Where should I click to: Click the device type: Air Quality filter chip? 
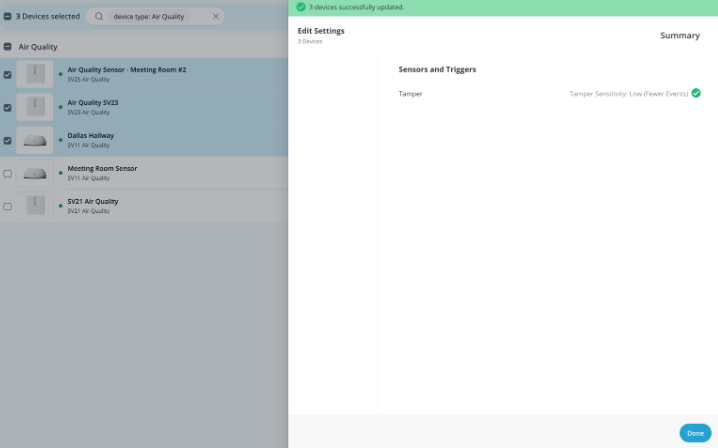[x=149, y=17]
